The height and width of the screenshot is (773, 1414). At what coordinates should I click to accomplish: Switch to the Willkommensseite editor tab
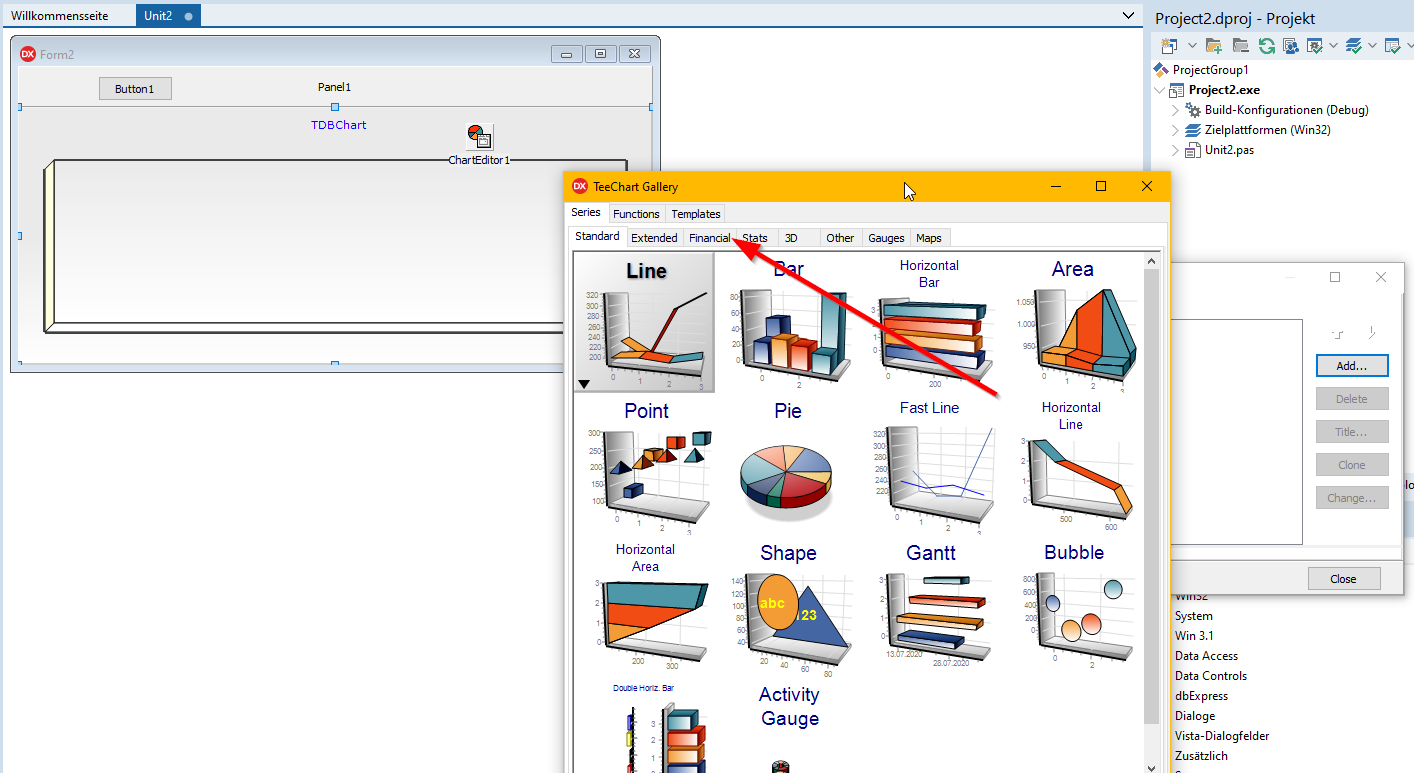(x=60, y=16)
